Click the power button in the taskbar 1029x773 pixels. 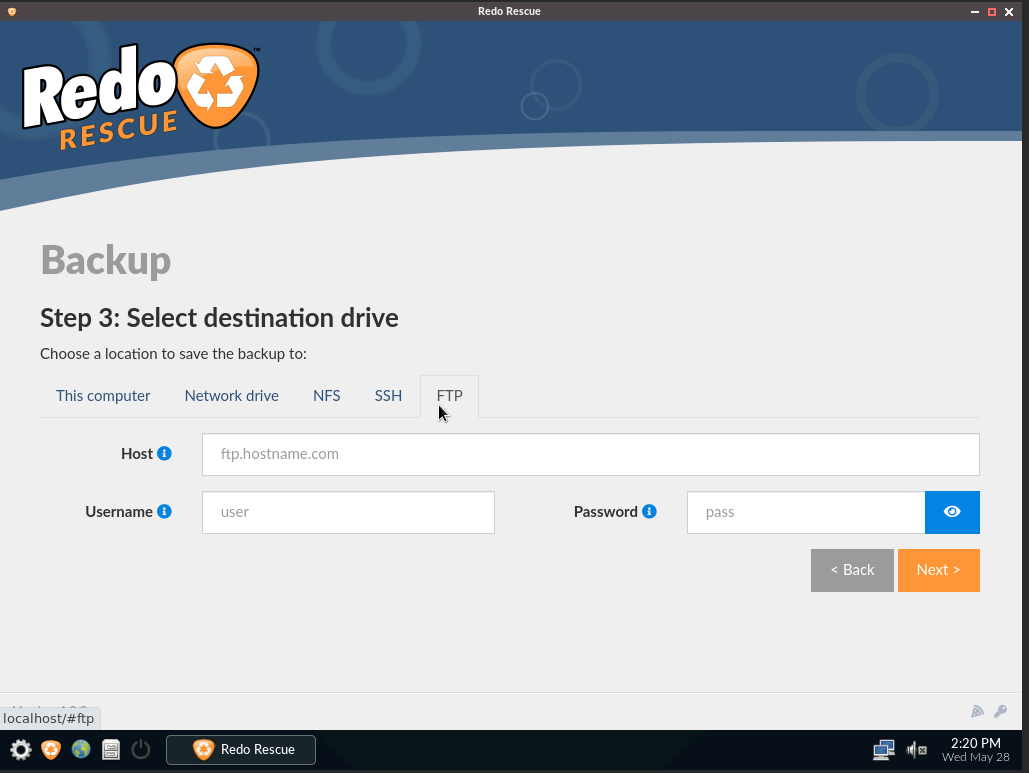coord(141,749)
